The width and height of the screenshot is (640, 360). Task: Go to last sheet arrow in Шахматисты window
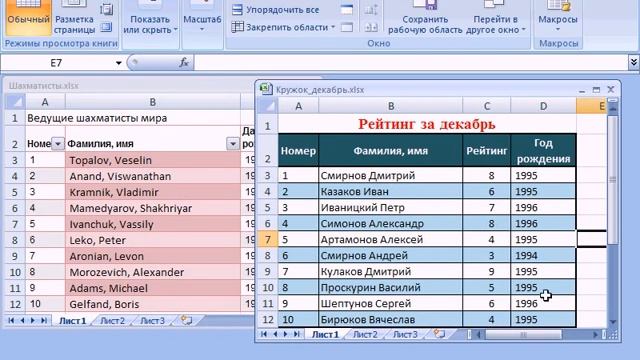click(x=44, y=321)
